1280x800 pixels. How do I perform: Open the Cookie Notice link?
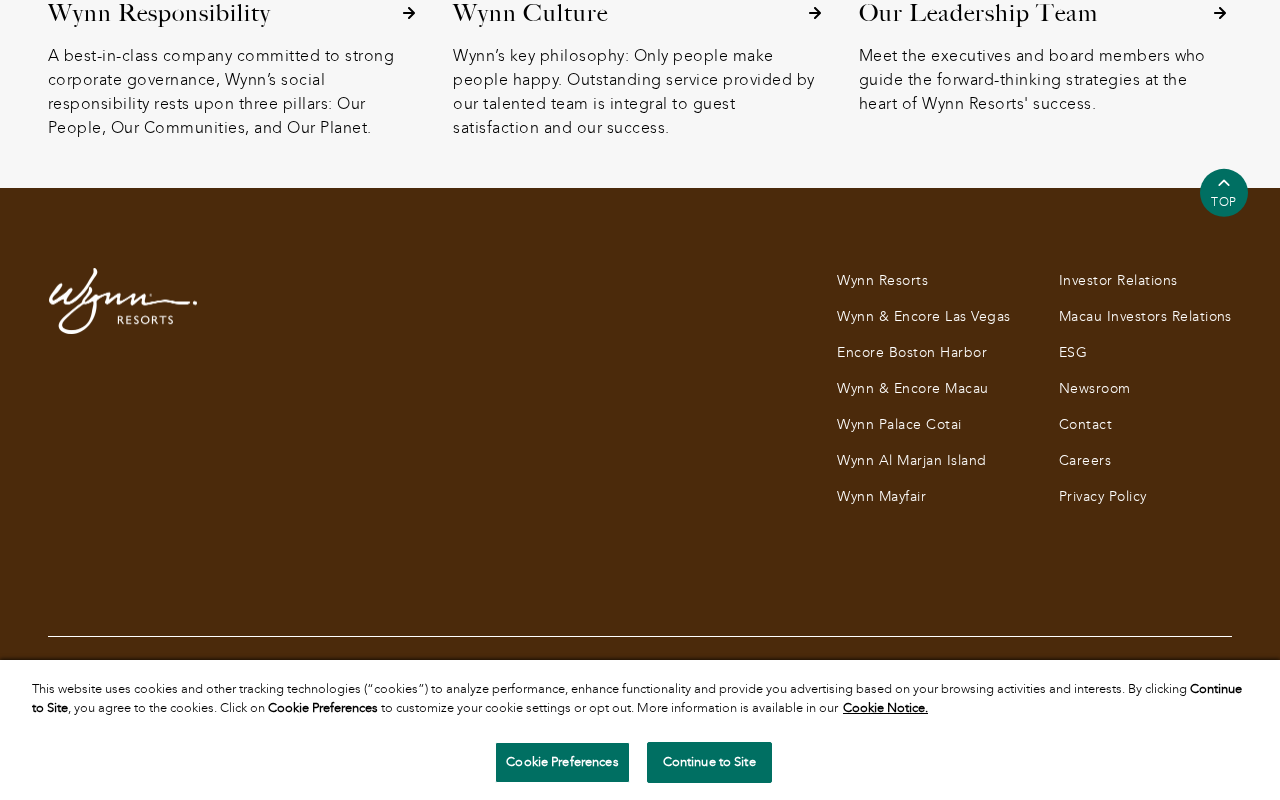tap(885, 708)
